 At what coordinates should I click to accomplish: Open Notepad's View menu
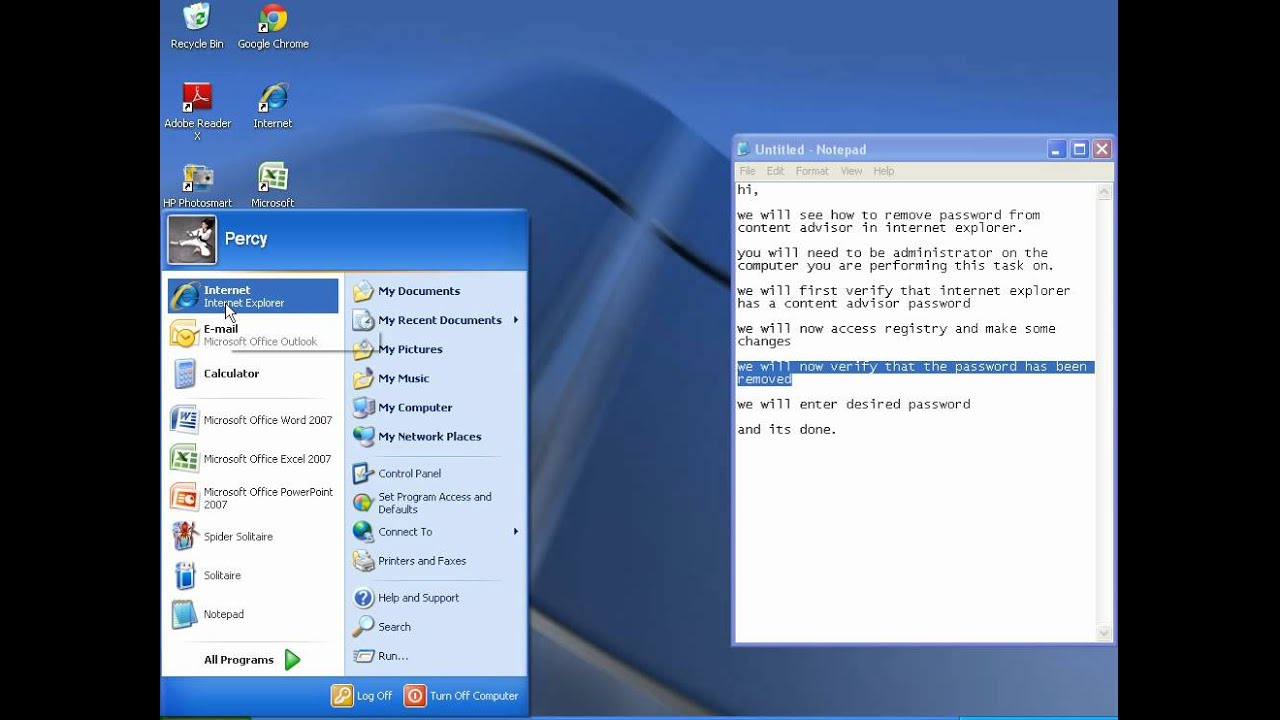(x=851, y=171)
